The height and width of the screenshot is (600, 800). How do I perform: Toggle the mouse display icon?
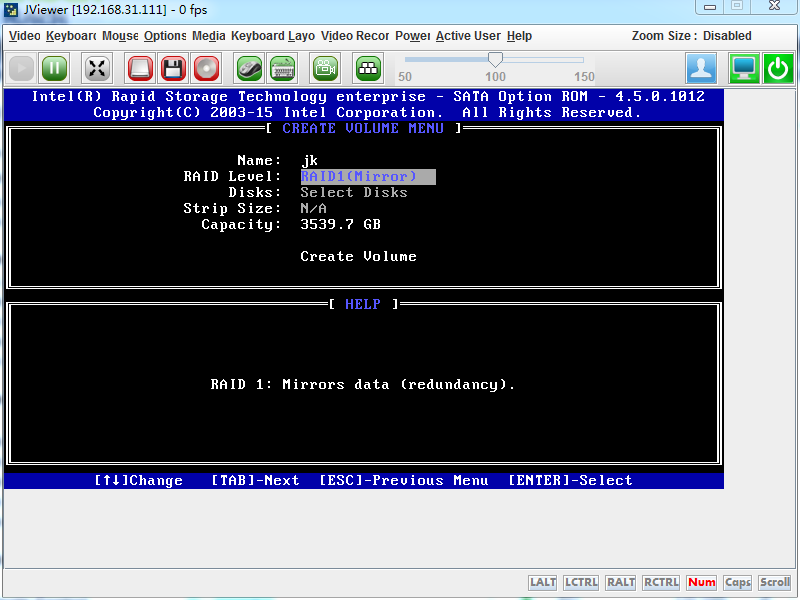(x=249, y=68)
